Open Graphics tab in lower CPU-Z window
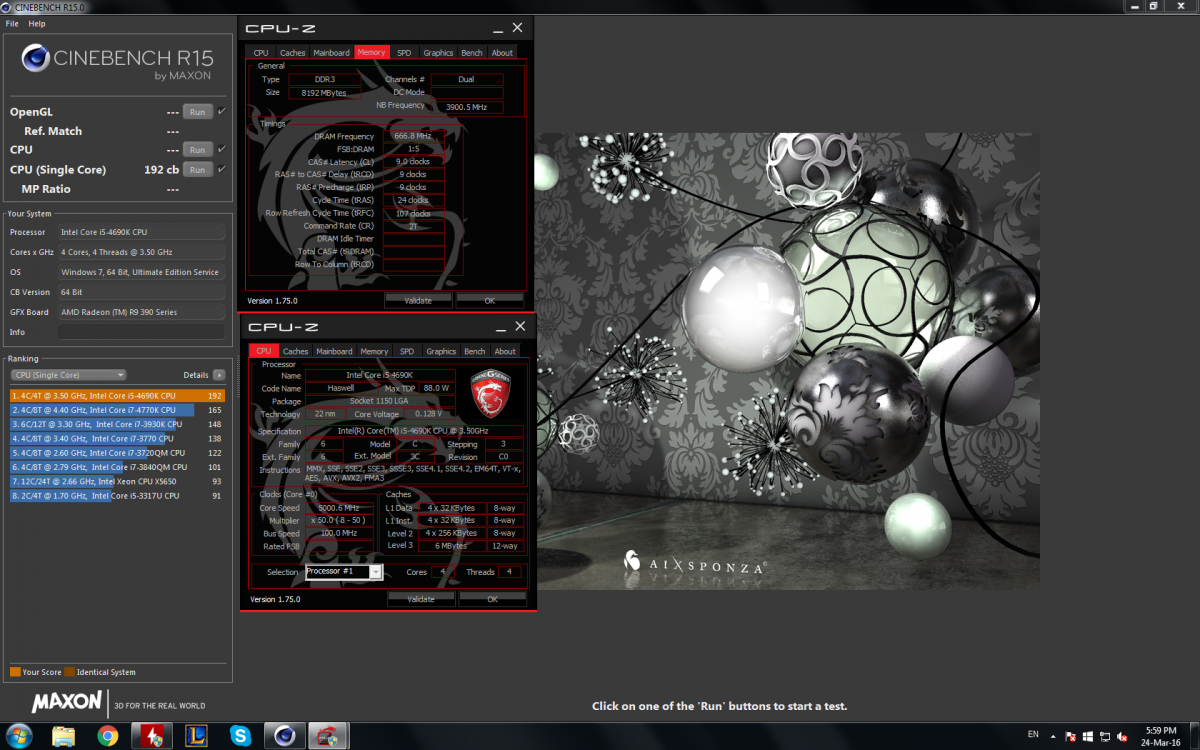The image size is (1200, 750). point(441,351)
